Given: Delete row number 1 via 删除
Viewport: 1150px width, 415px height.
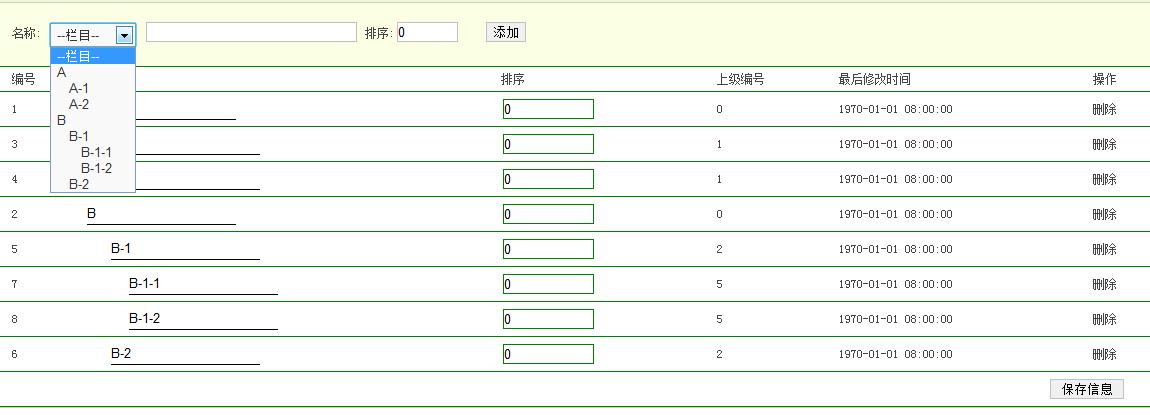Looking at the screenshot, I should tap(1104, 109).
